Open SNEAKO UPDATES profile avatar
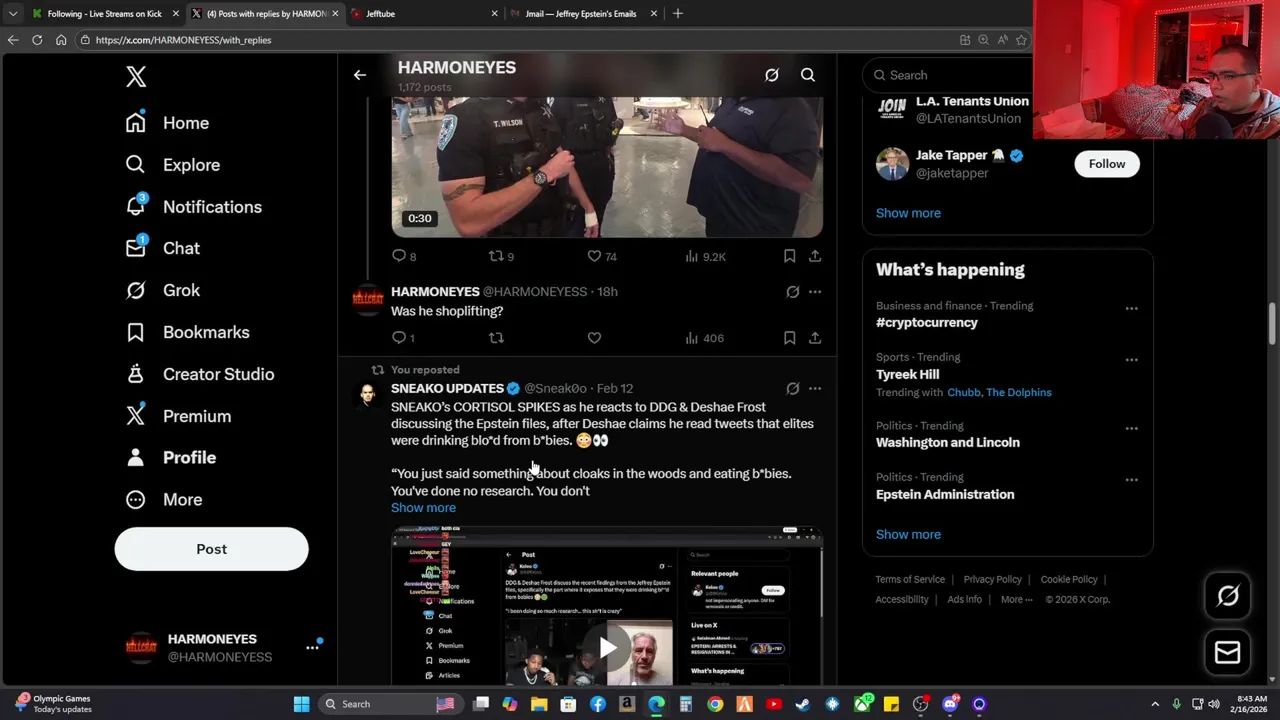The width and height of the screenshot is (1280, 720). 368,395
